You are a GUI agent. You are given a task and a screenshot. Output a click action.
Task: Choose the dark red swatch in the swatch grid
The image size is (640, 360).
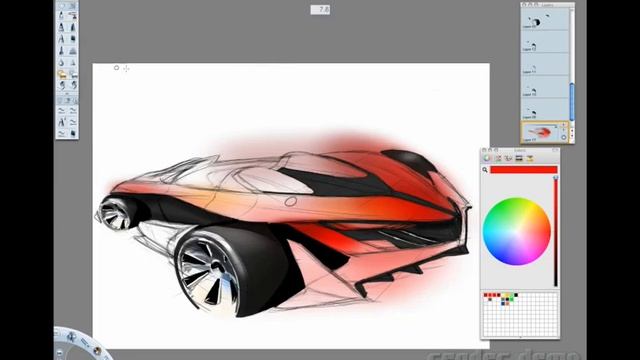click(499, 295)
